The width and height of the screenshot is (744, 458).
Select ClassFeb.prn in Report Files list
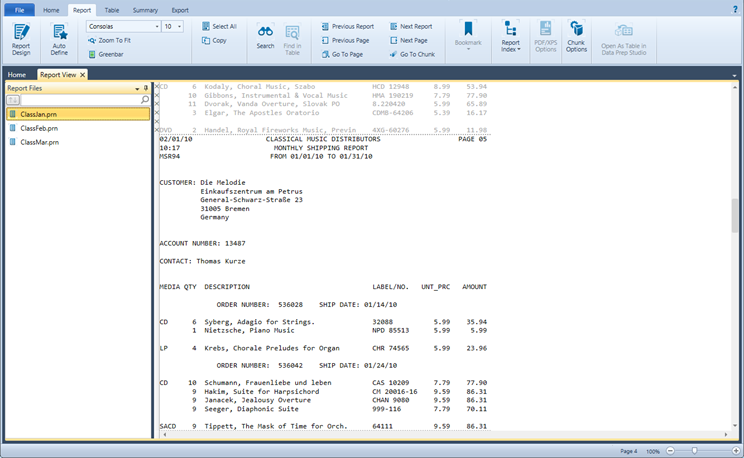point(39,128)
